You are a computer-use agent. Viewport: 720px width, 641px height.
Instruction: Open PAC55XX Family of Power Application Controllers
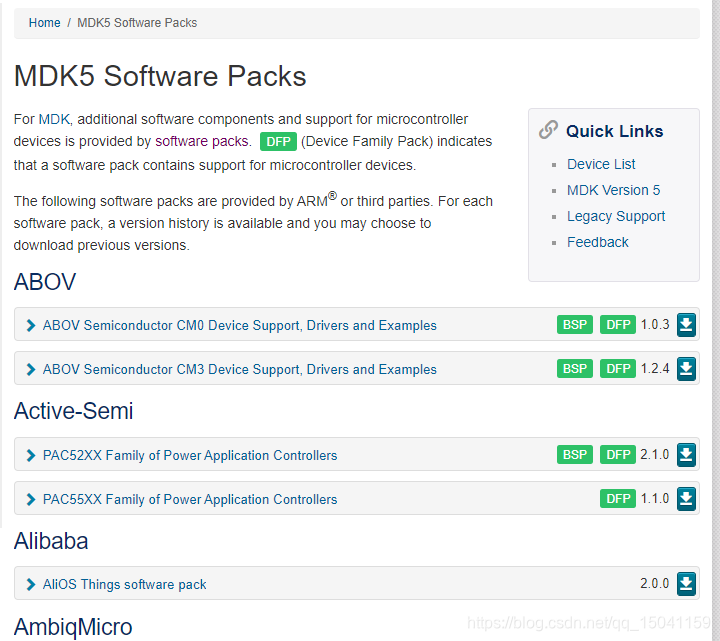(190, 499)
